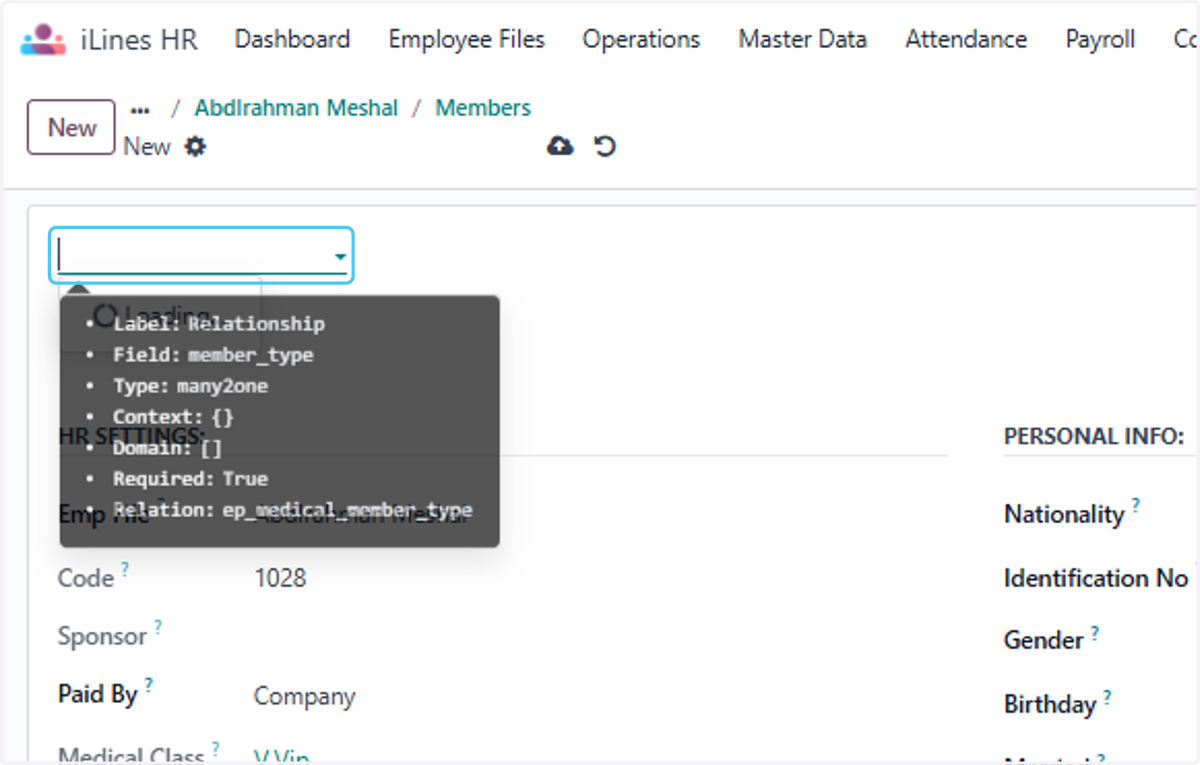
Task: Click the help question mark beside Medical Class
Action: 216,748
